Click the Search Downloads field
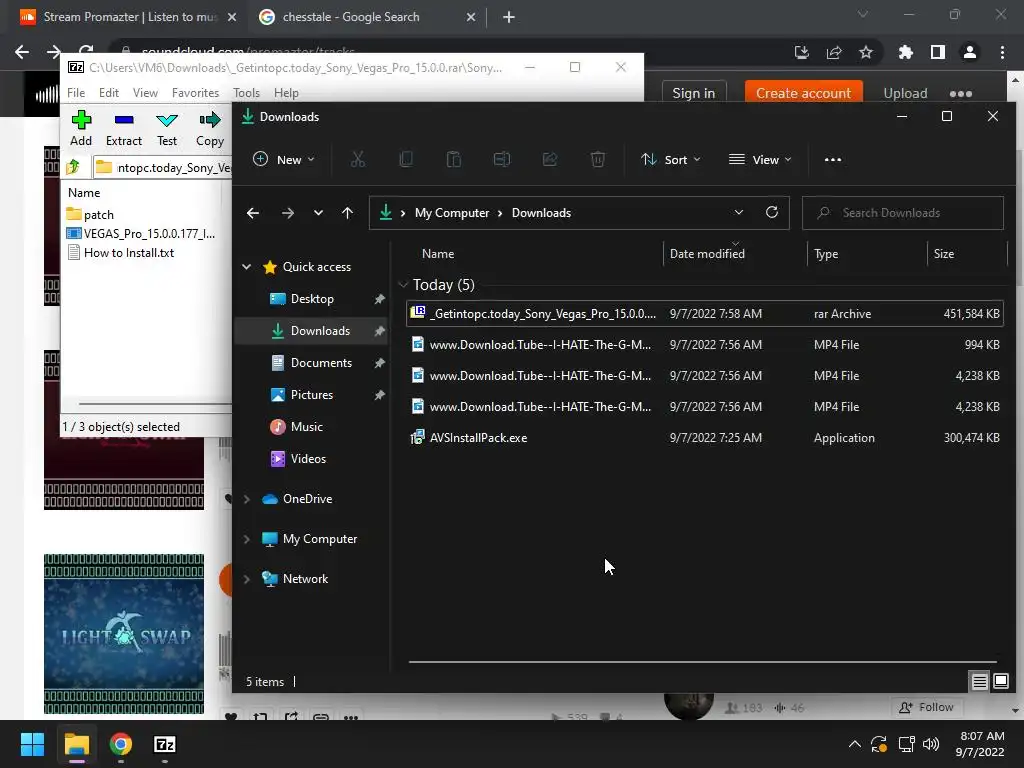The width and height of the screenshot is (1024, 768). (903, 213)
